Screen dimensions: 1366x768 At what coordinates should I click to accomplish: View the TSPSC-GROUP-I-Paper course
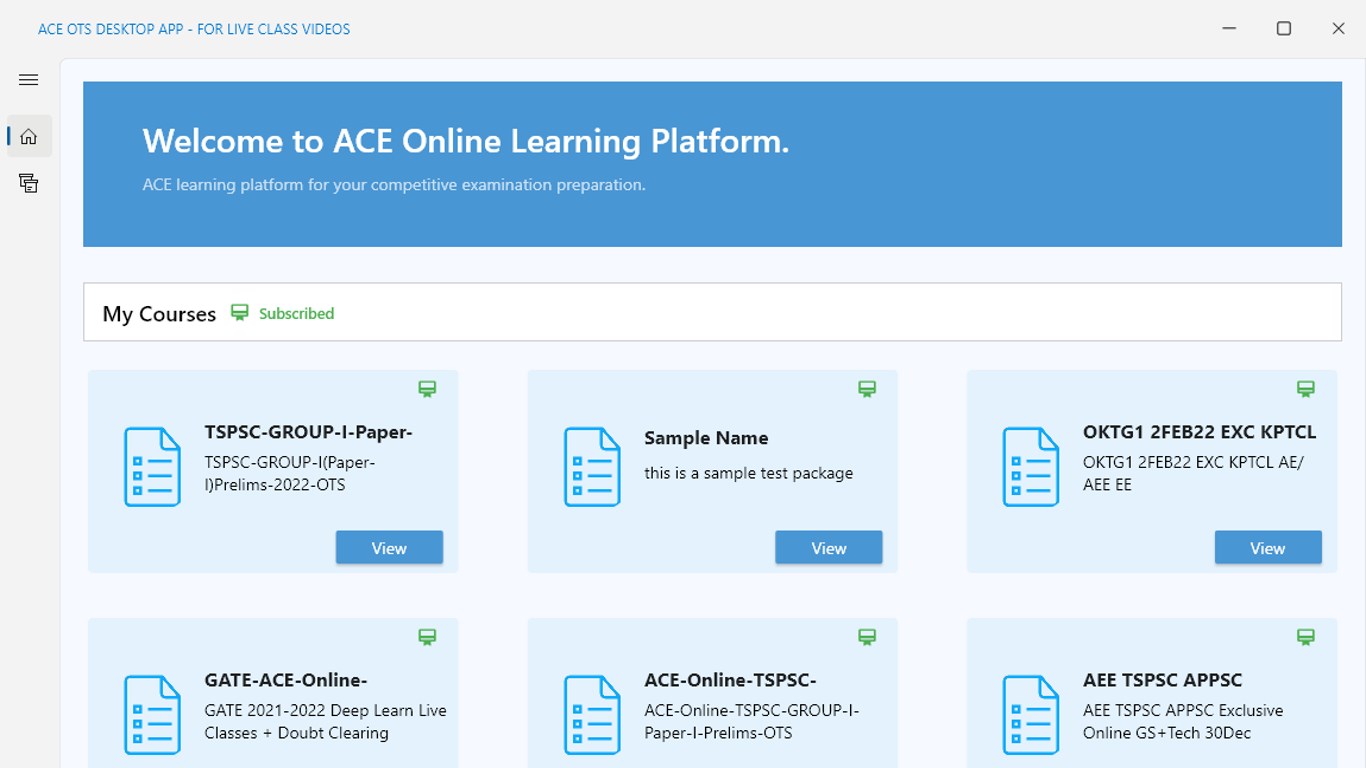(389, 548)
